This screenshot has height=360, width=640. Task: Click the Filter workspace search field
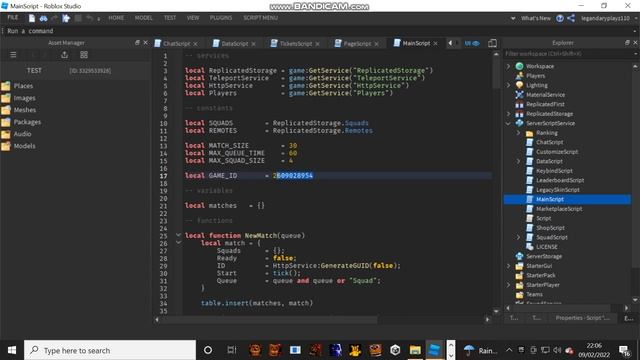coord(567,53)
